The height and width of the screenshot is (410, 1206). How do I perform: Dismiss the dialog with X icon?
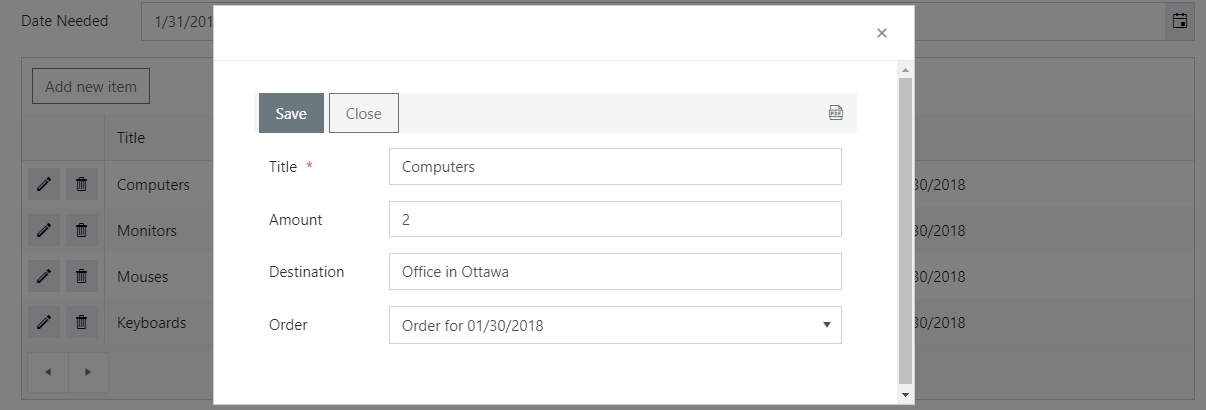pos(881,33)
